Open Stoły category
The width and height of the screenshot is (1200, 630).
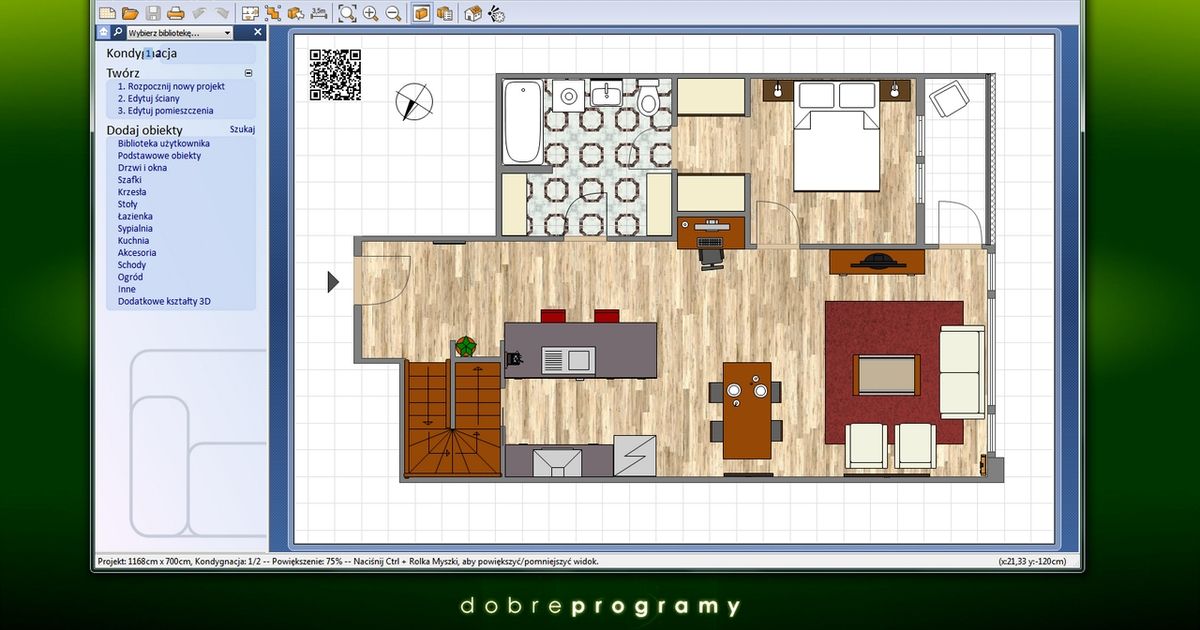tap(128, 204)
